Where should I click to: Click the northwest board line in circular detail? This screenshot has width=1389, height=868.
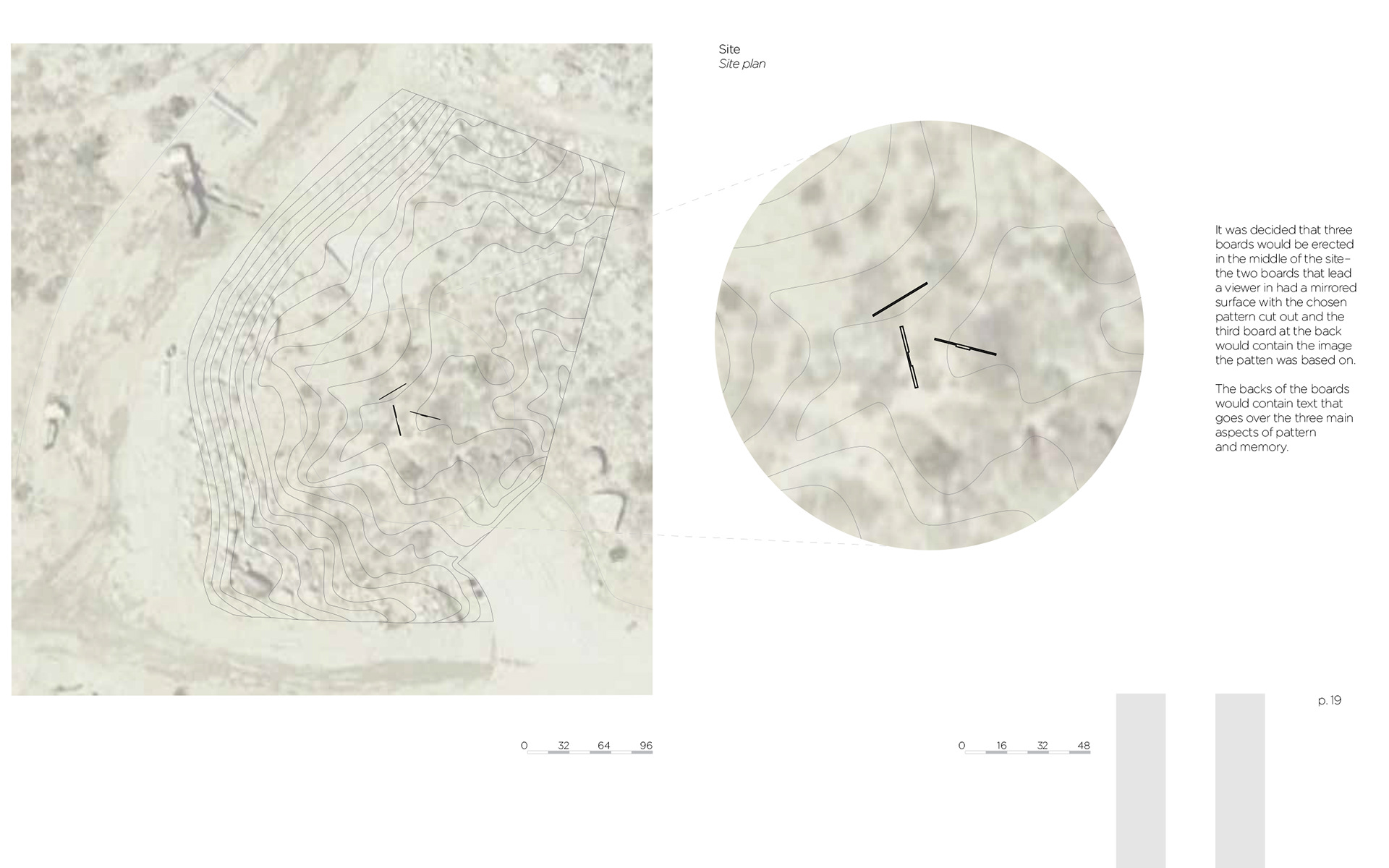click(x=899, y=299)
